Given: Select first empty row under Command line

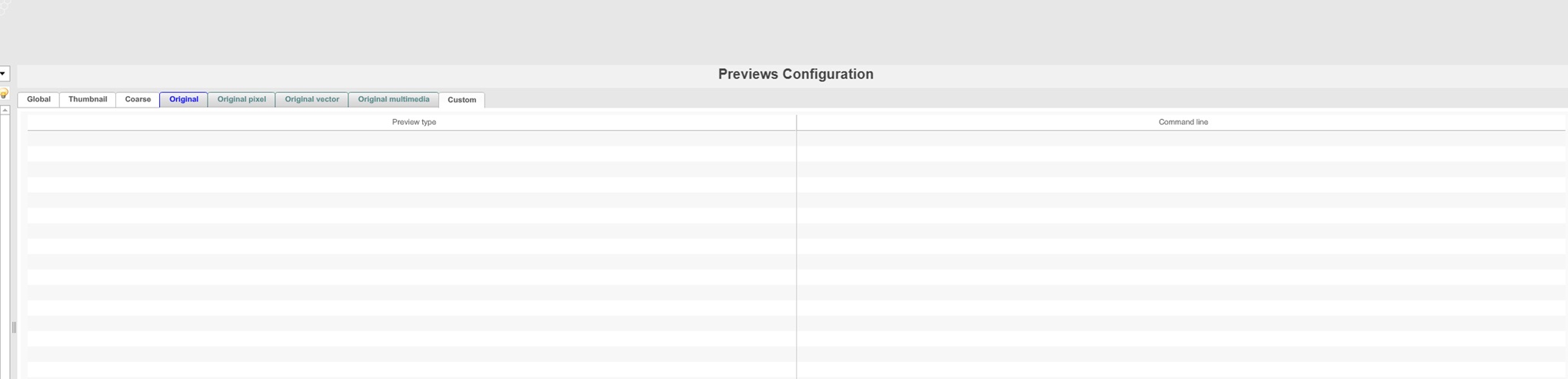Looking at the screenshot, I should (1183, 139).
